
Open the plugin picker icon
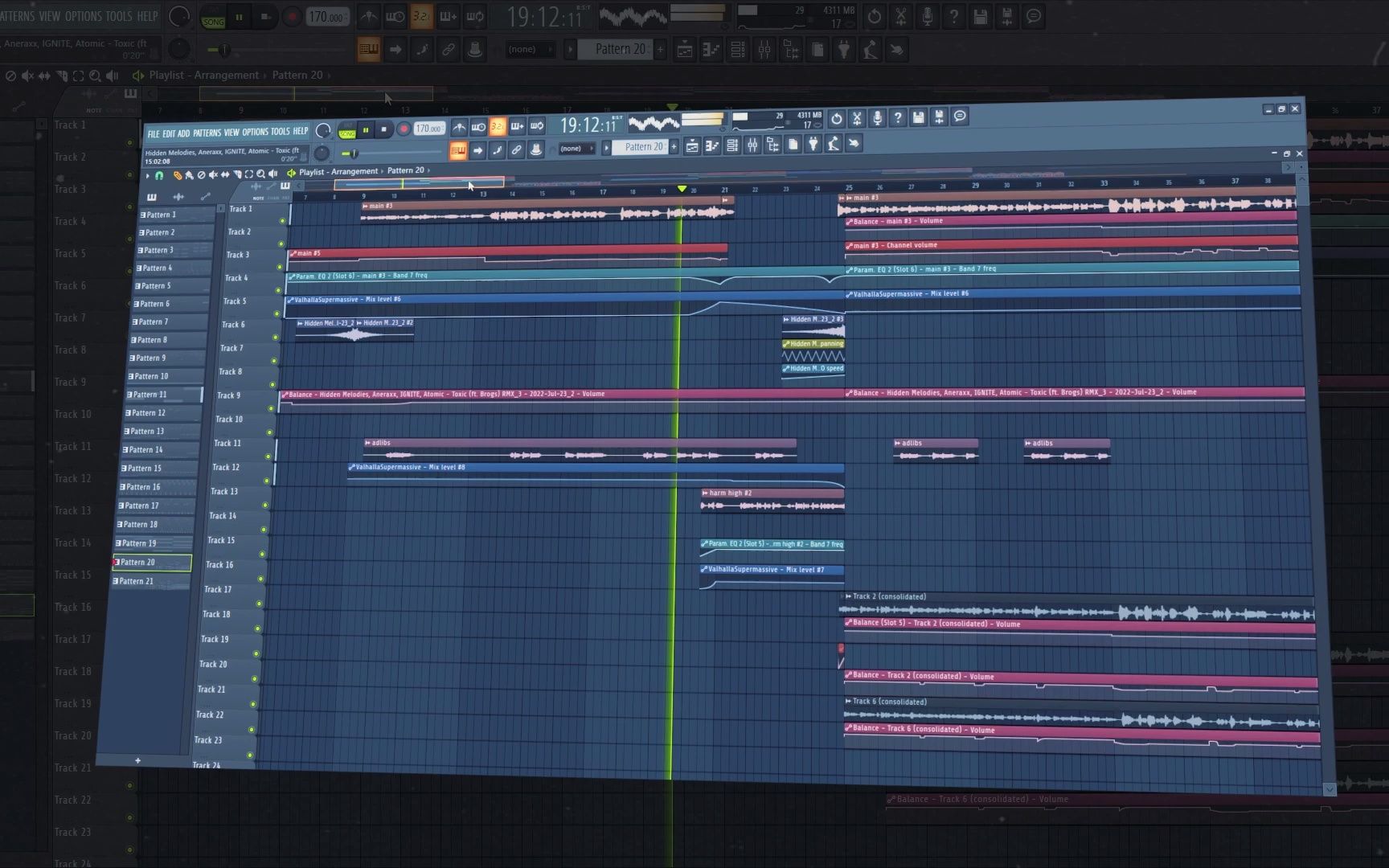(813, 147)
